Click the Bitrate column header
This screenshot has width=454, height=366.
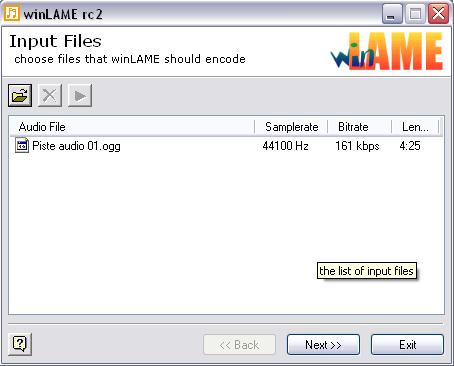360,127
